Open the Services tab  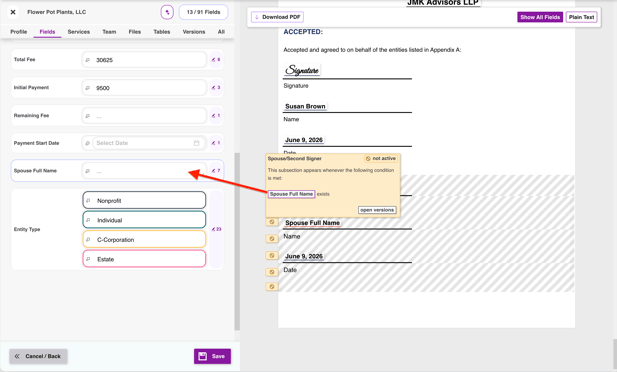79,31
